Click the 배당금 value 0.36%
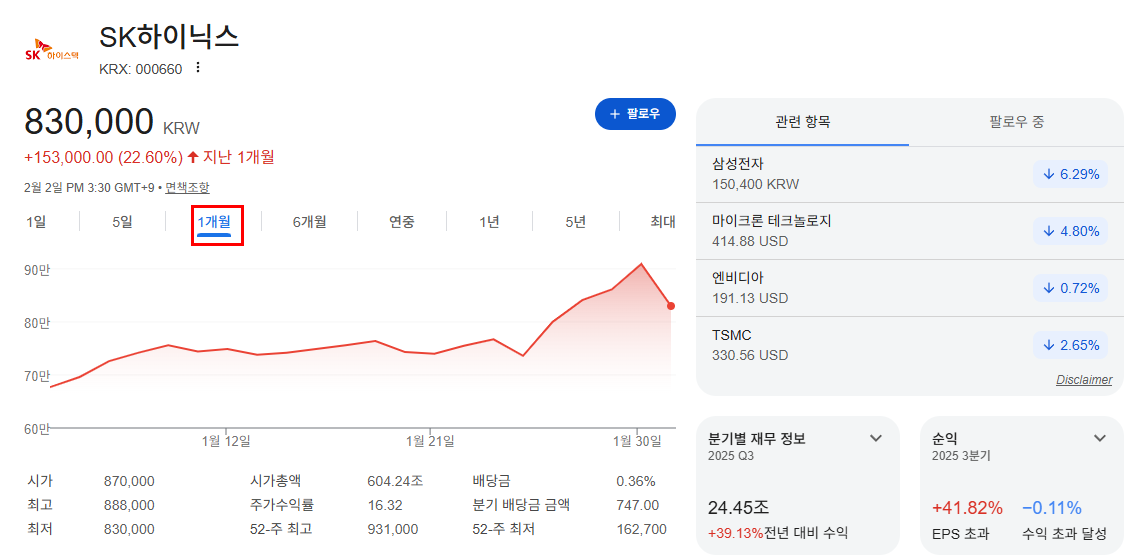 pyautogui.click(x=636, y=481)
